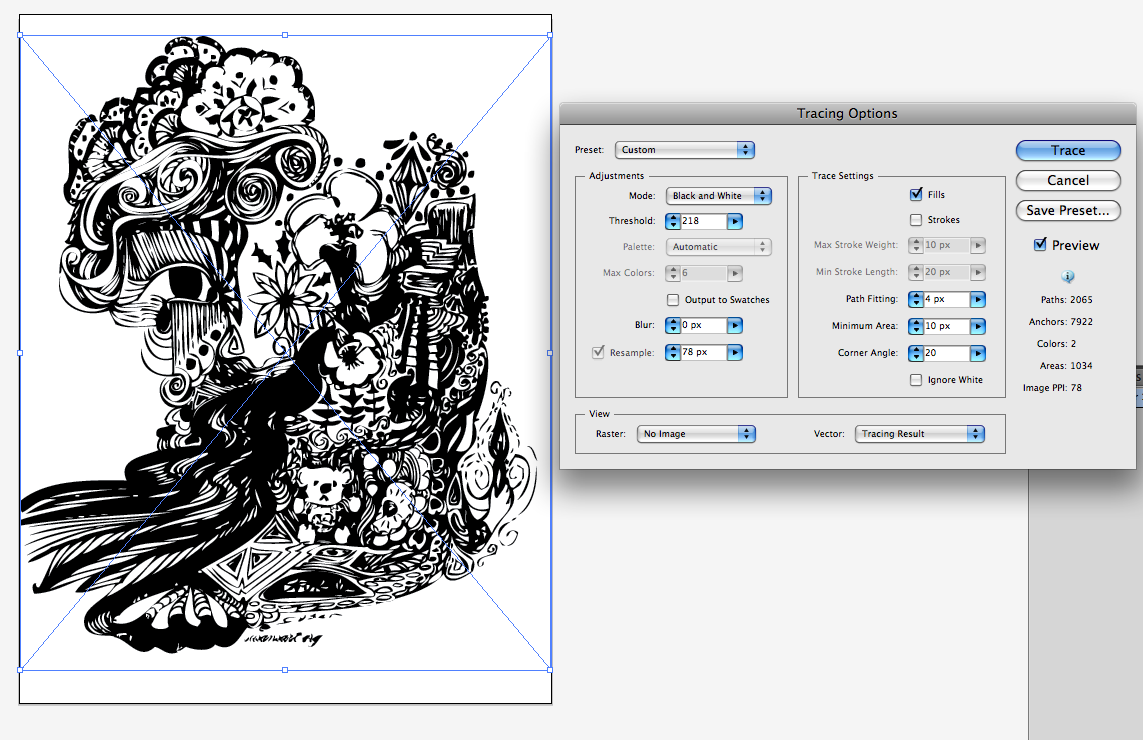Check the Ignore White option
Image resolution: width=1143 pixels, height=740 pixels.
click(x=915, y=380)
